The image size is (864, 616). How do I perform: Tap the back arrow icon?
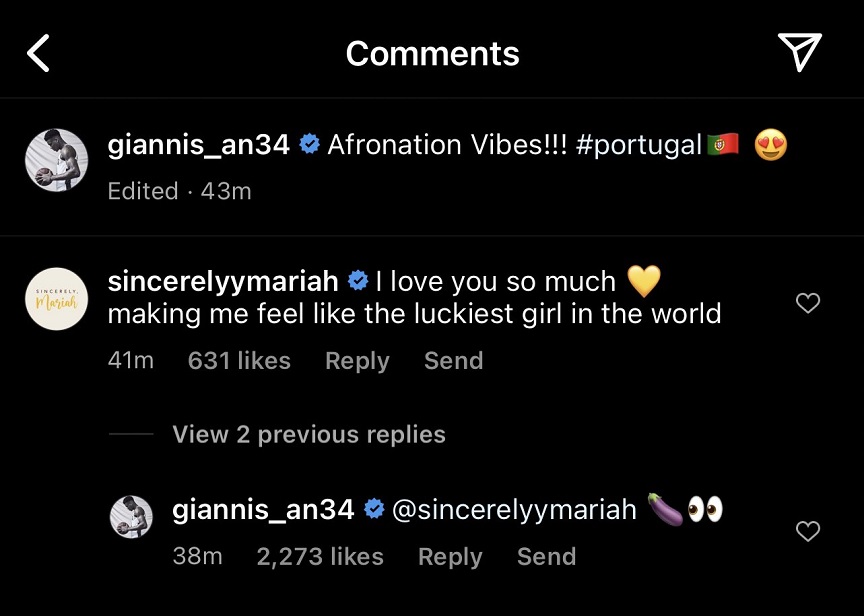coord(38,53)
